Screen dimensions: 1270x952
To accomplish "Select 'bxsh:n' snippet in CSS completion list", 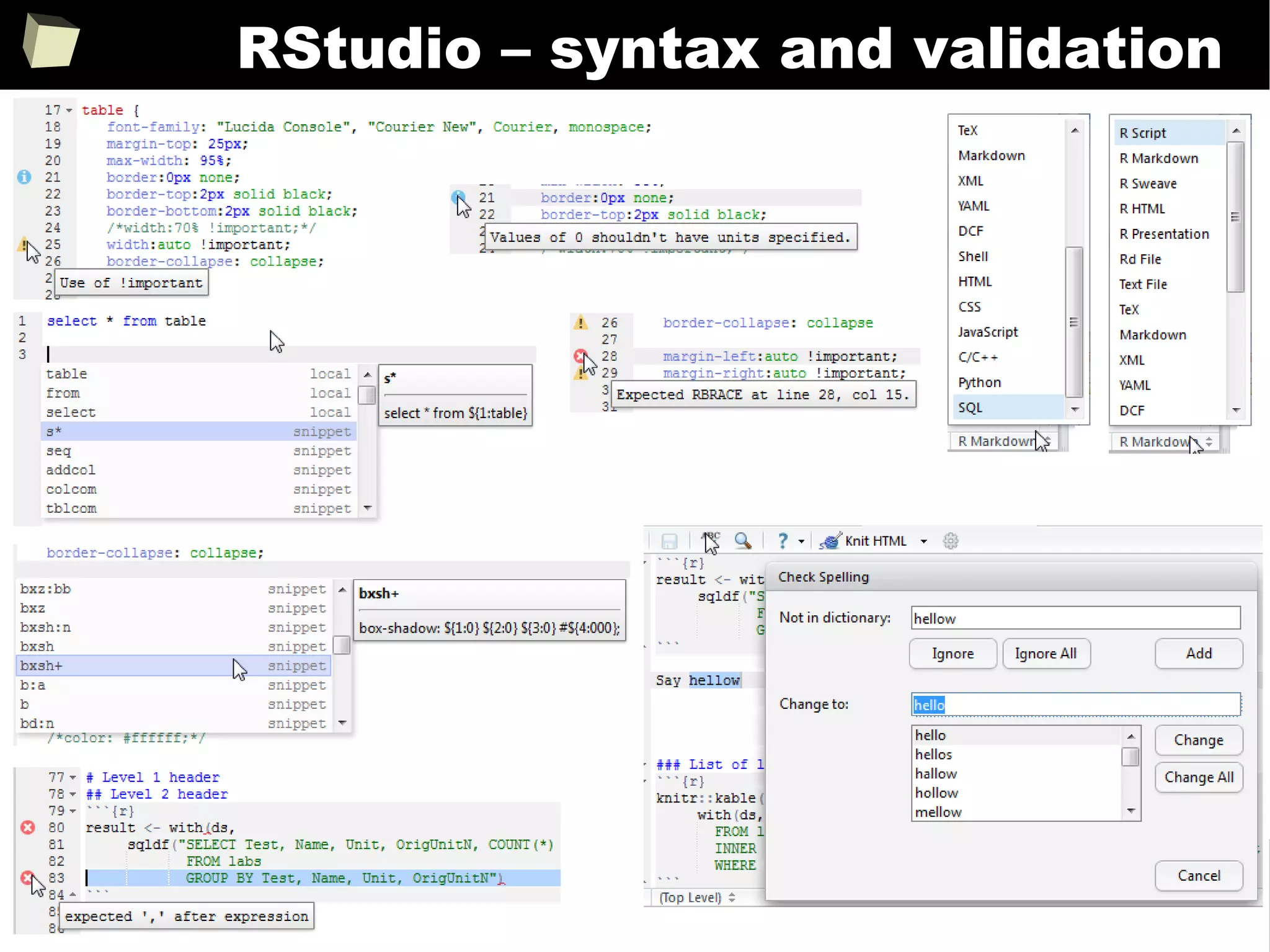I will tap(174, 628).
